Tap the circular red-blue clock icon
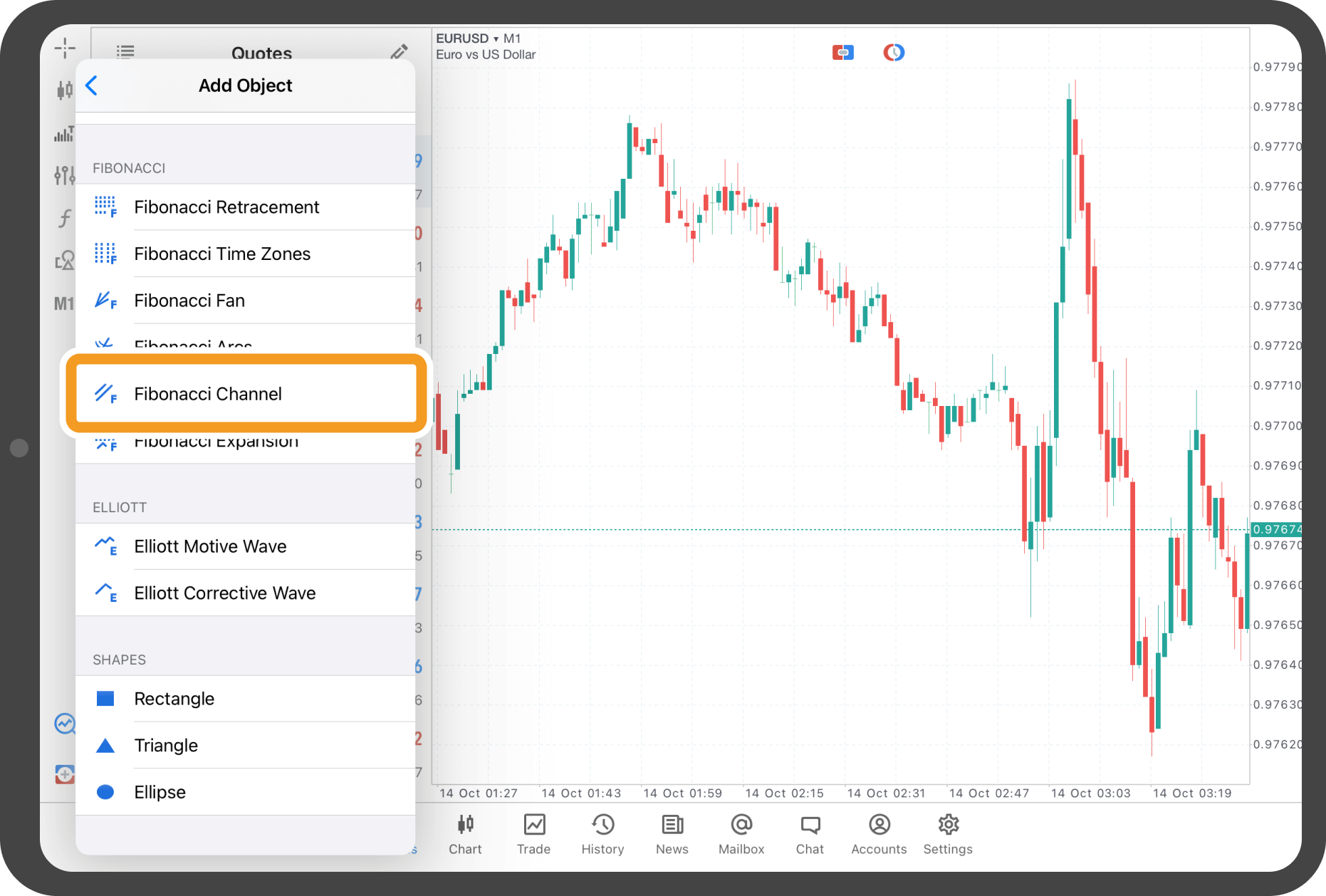The image size is (1326, 896). [894, 53]
